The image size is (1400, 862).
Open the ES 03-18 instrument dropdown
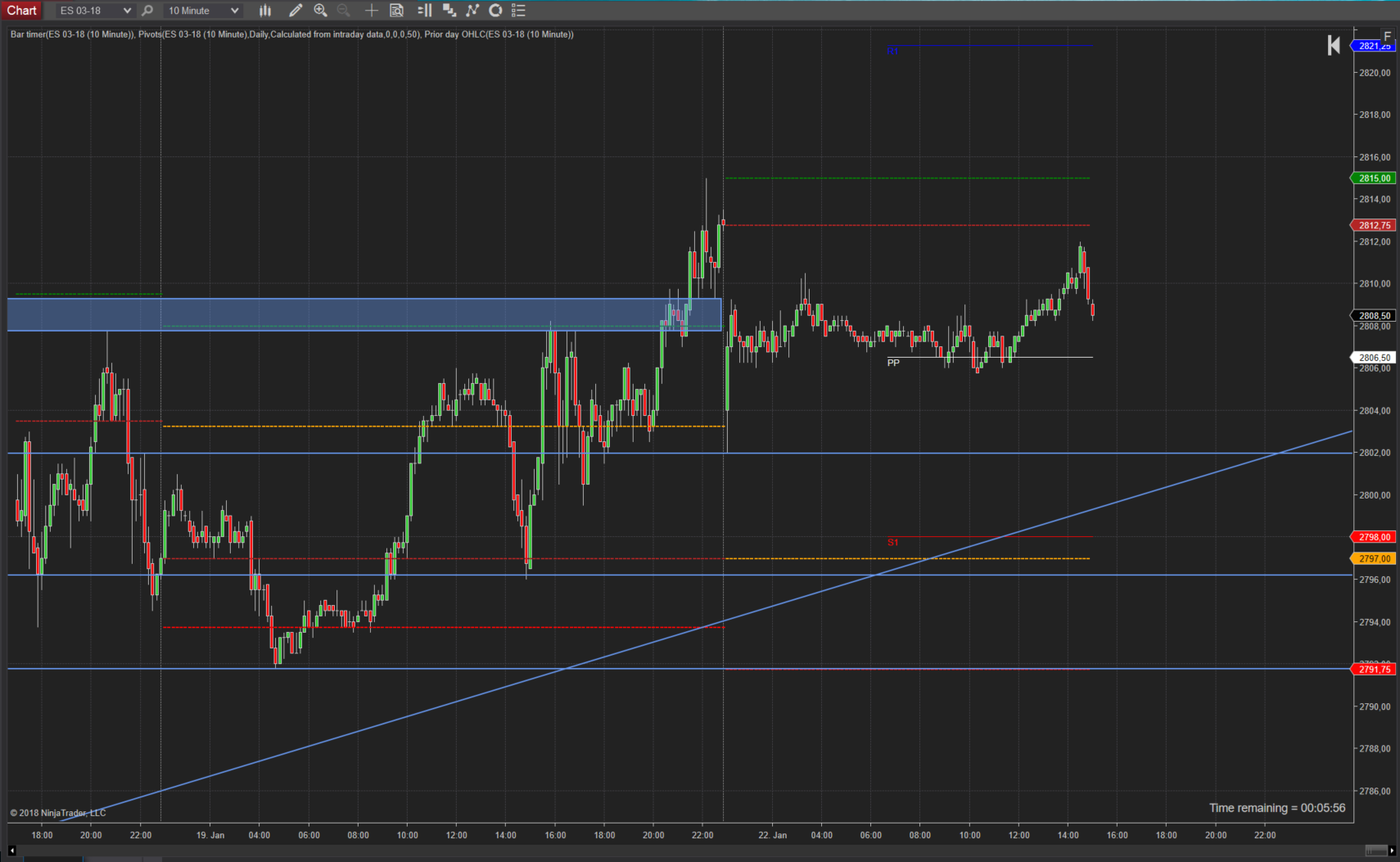coord(94,11)
